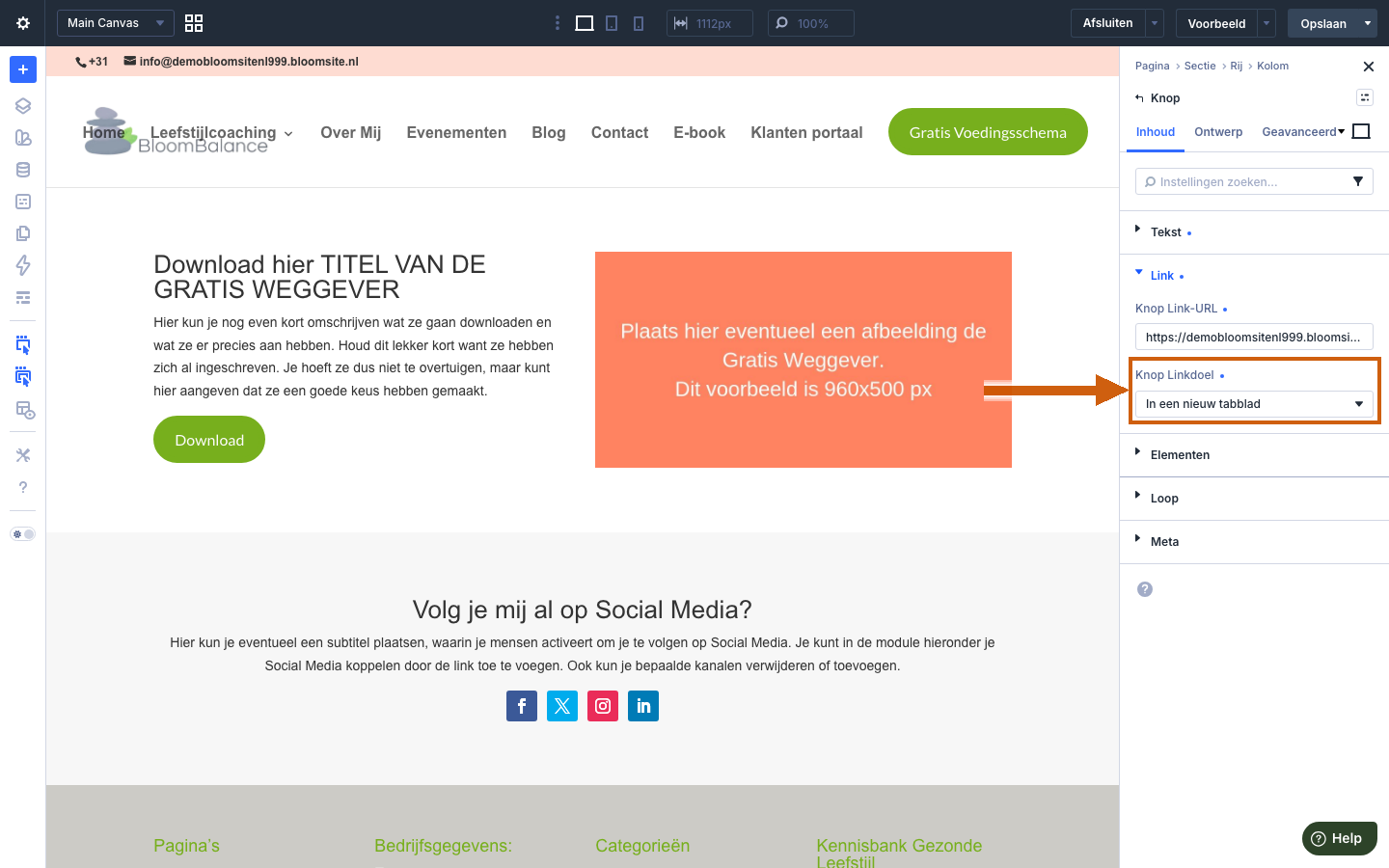The width and height of the screenshot is (1389, 868).
Task: Open the rows layout lines icon in sidebar
Action: 23,297
